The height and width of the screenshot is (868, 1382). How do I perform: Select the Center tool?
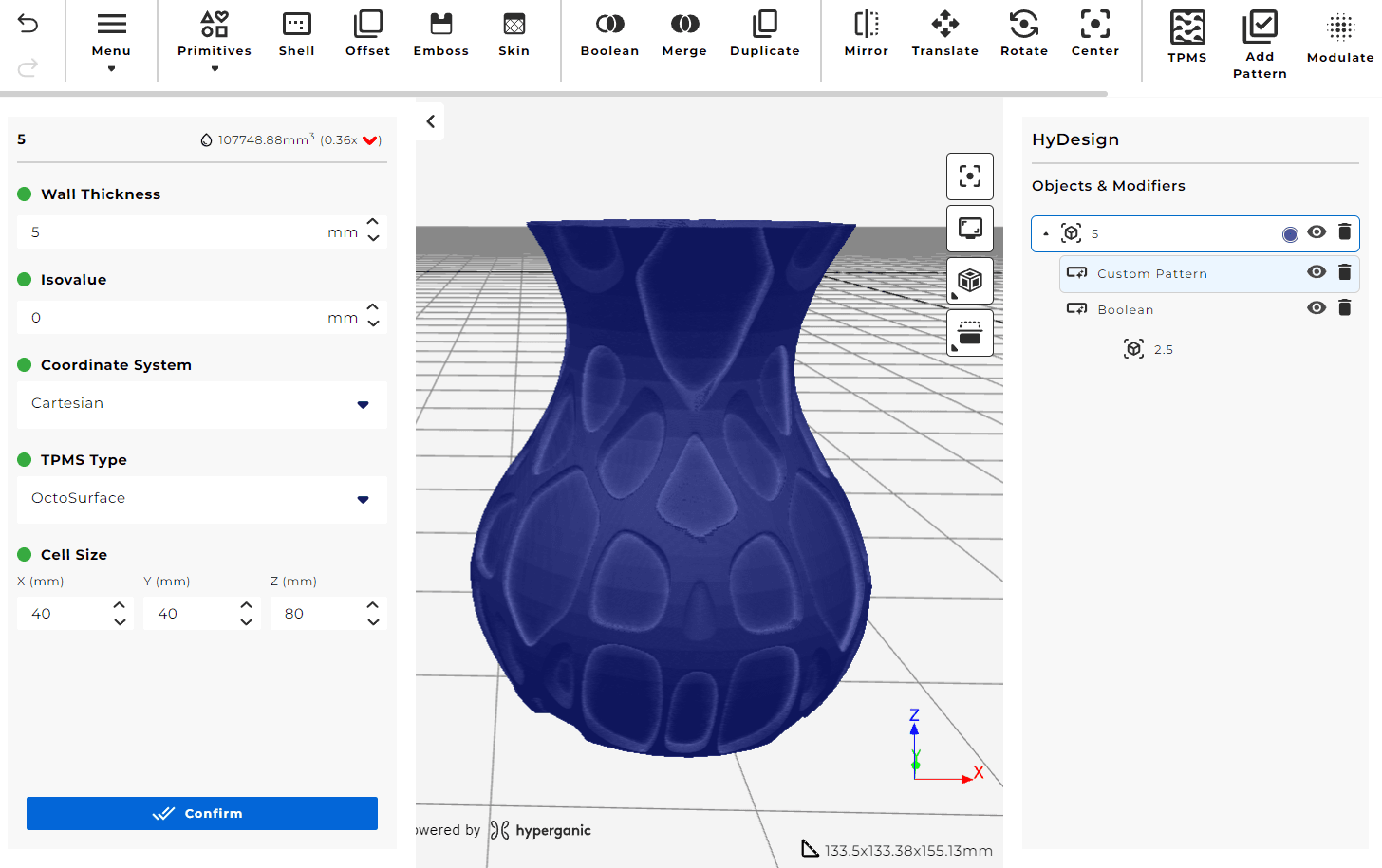tap(1095, 35)
